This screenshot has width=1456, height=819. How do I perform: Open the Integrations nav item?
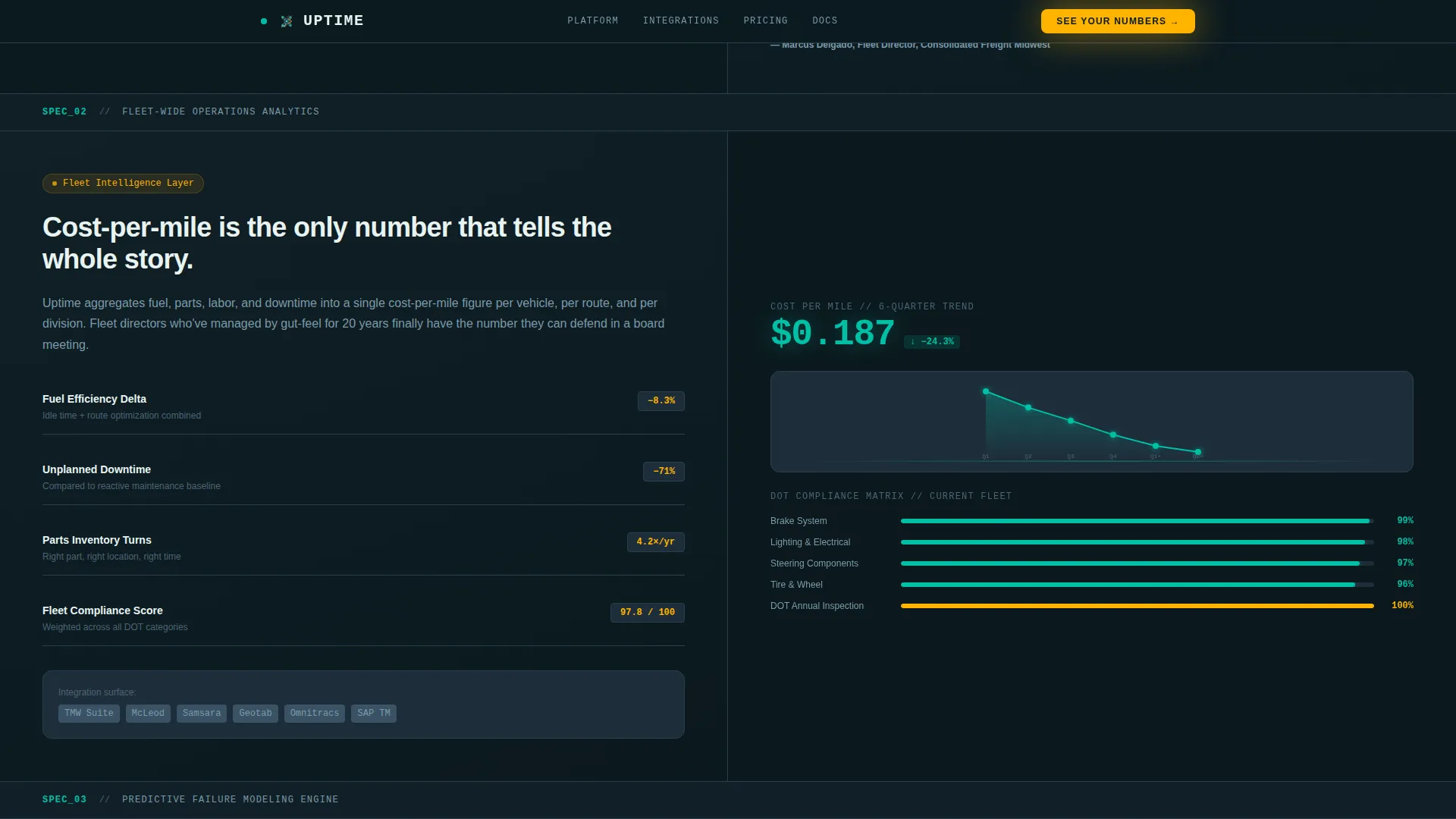(x=681, y=21)
